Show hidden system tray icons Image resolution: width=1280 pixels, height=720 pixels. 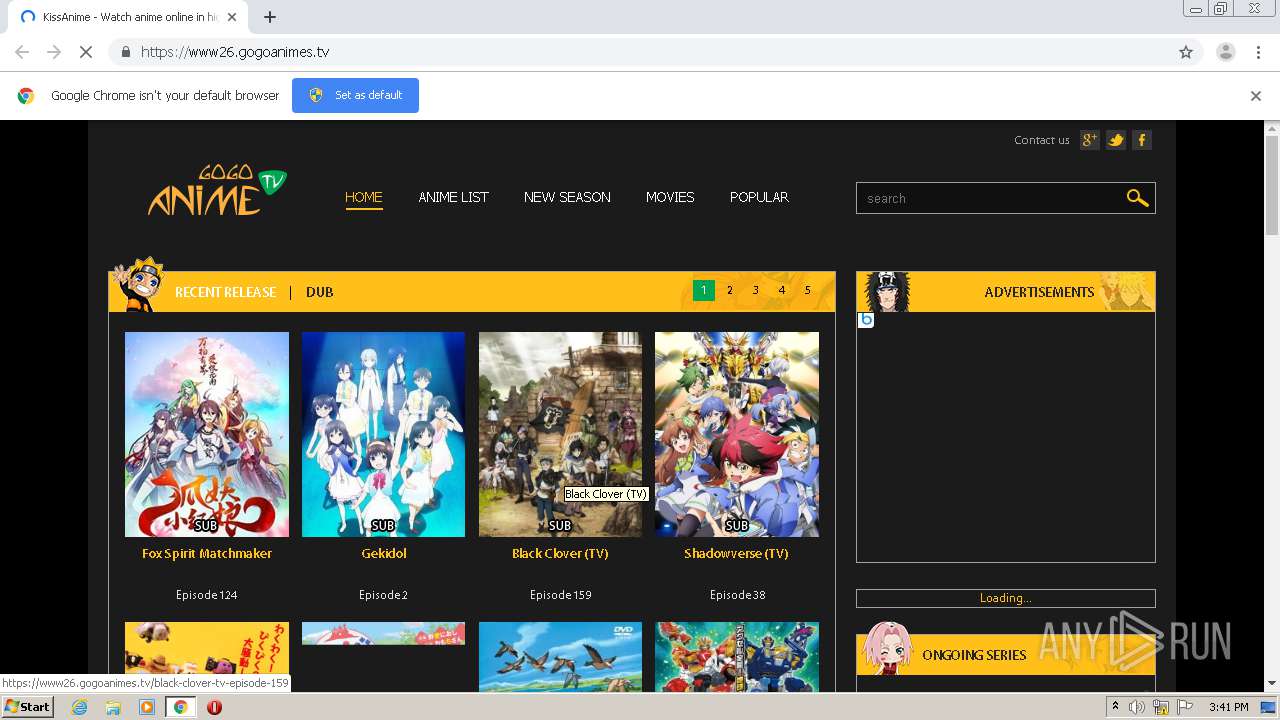(x=1115, y=707)
